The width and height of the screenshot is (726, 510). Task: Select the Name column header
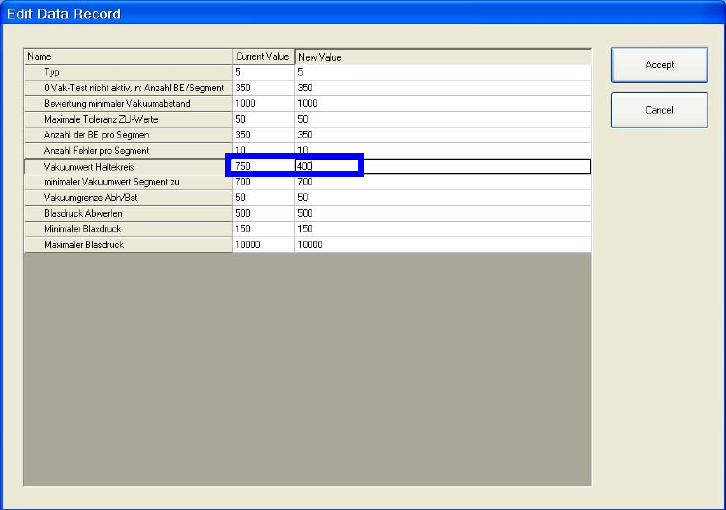128,57
